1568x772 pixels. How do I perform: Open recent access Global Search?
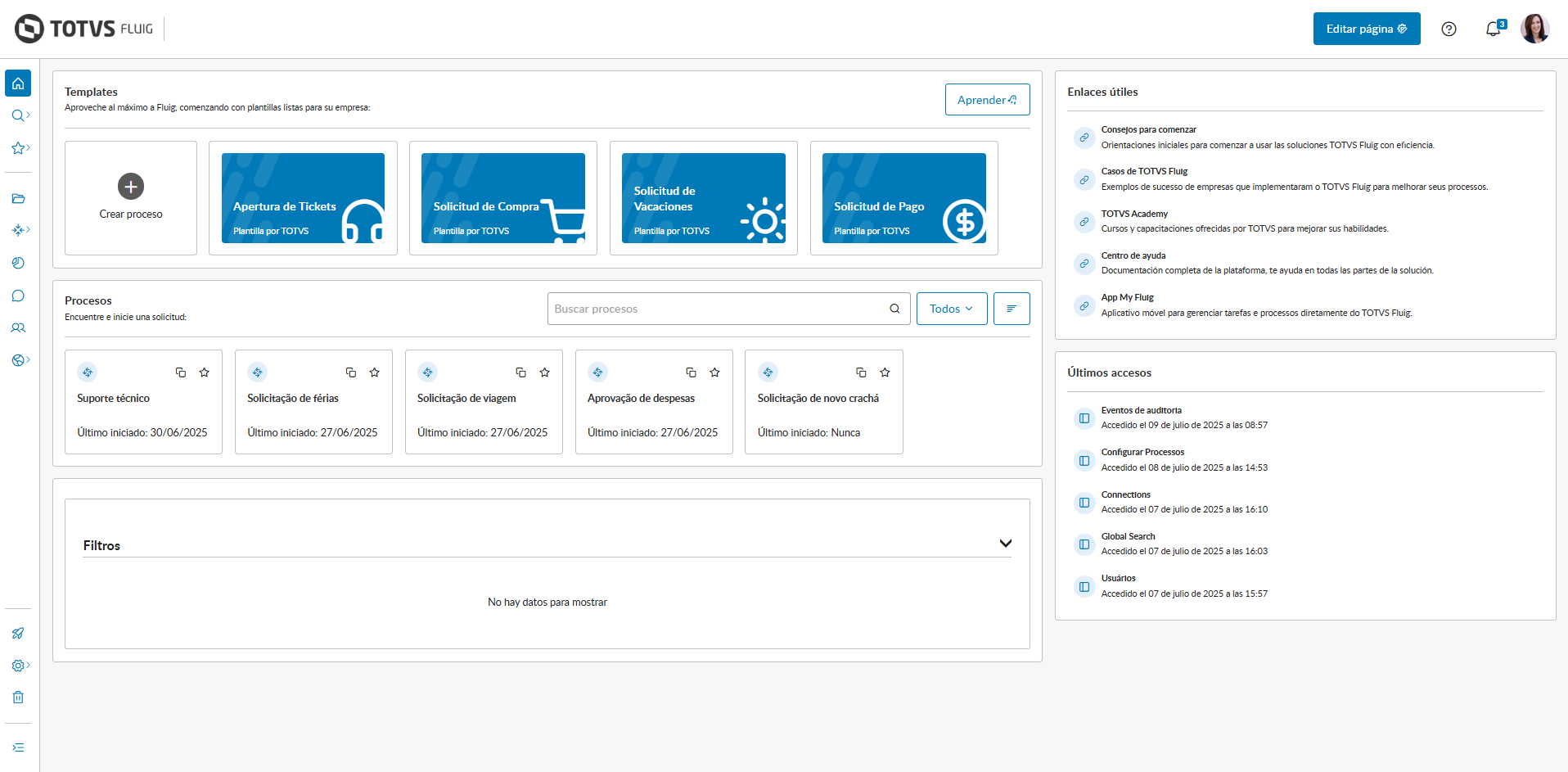click(x=1128, y=536)
